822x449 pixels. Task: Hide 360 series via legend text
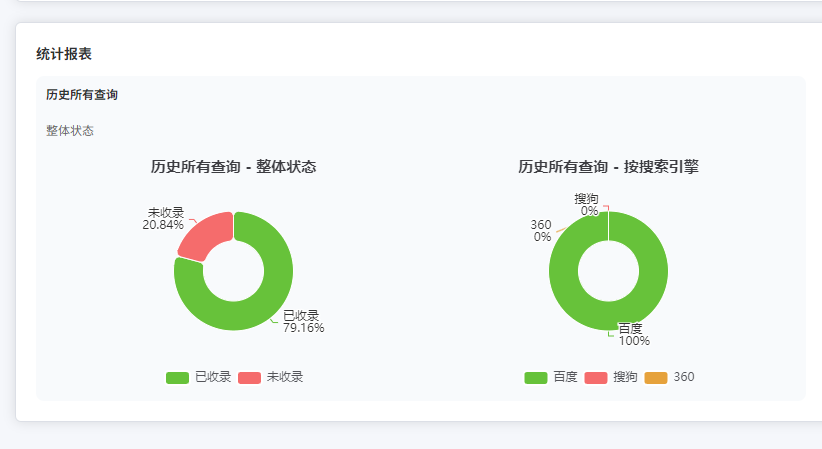[684, 377]
